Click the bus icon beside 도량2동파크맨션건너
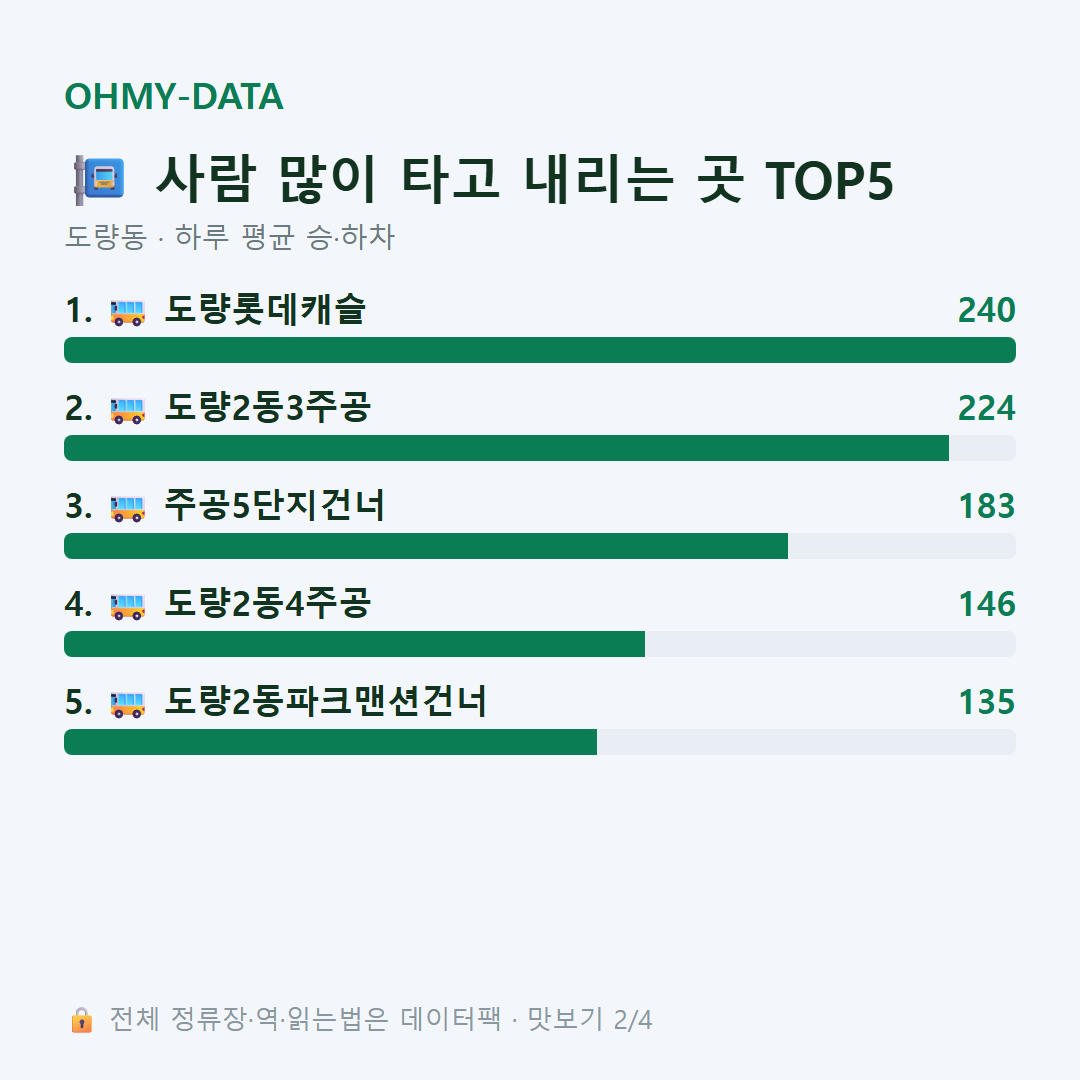This screenshot has width=1080, height=1080. (127, 704)
